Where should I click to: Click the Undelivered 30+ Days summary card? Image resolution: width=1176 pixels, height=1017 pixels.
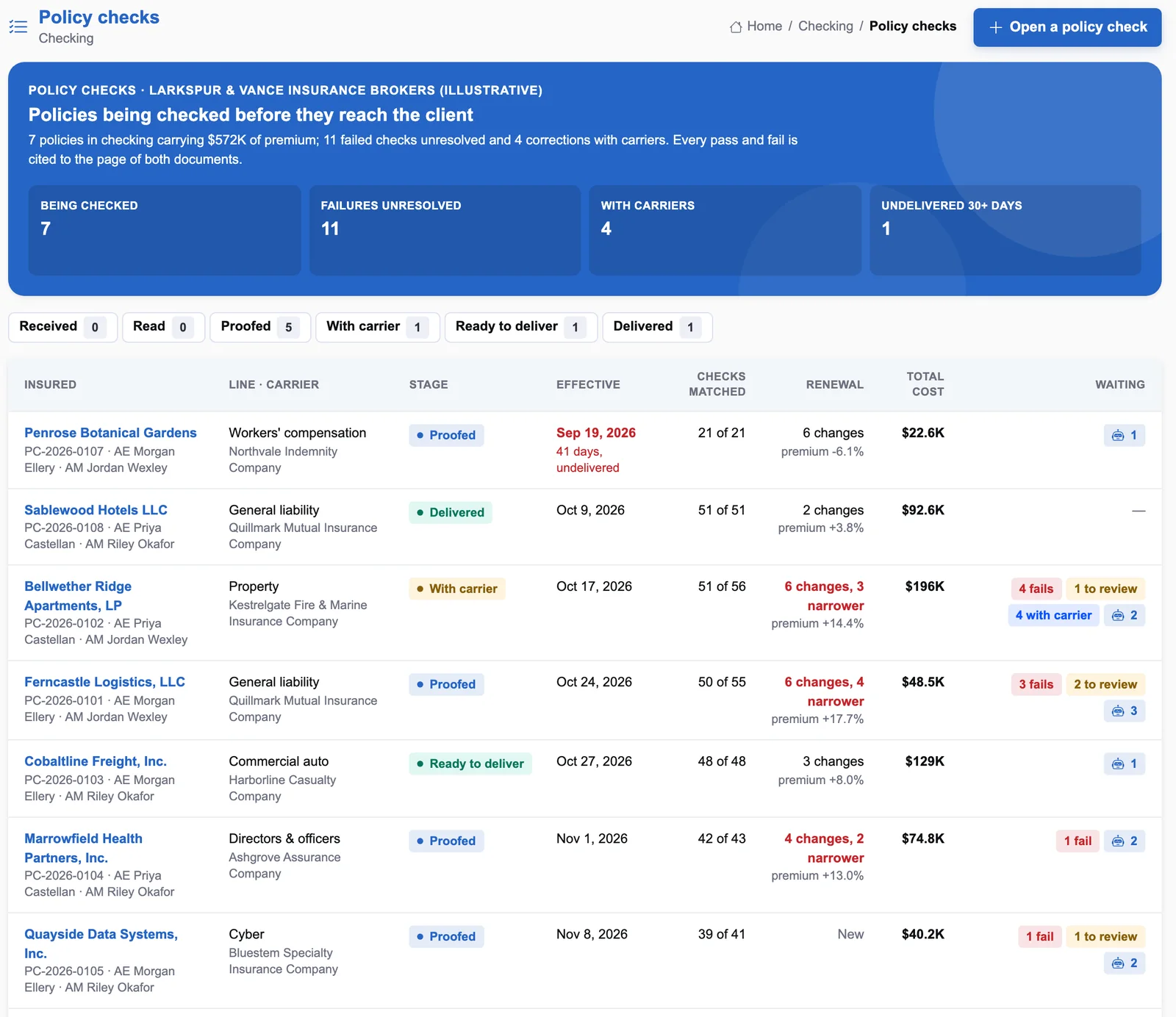[1005, 230]
